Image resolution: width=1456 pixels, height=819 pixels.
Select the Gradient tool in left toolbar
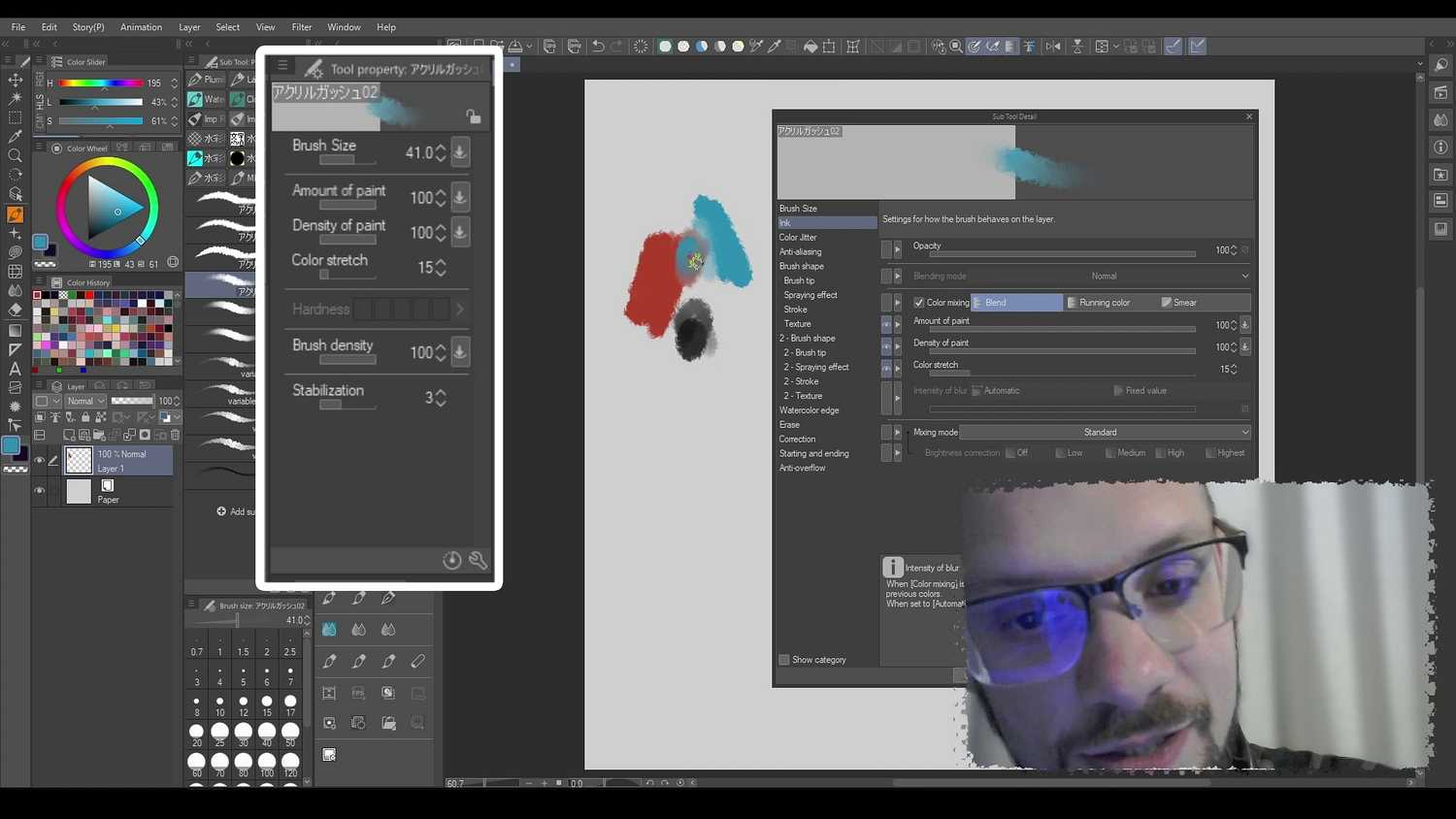[x=15, y=330]
